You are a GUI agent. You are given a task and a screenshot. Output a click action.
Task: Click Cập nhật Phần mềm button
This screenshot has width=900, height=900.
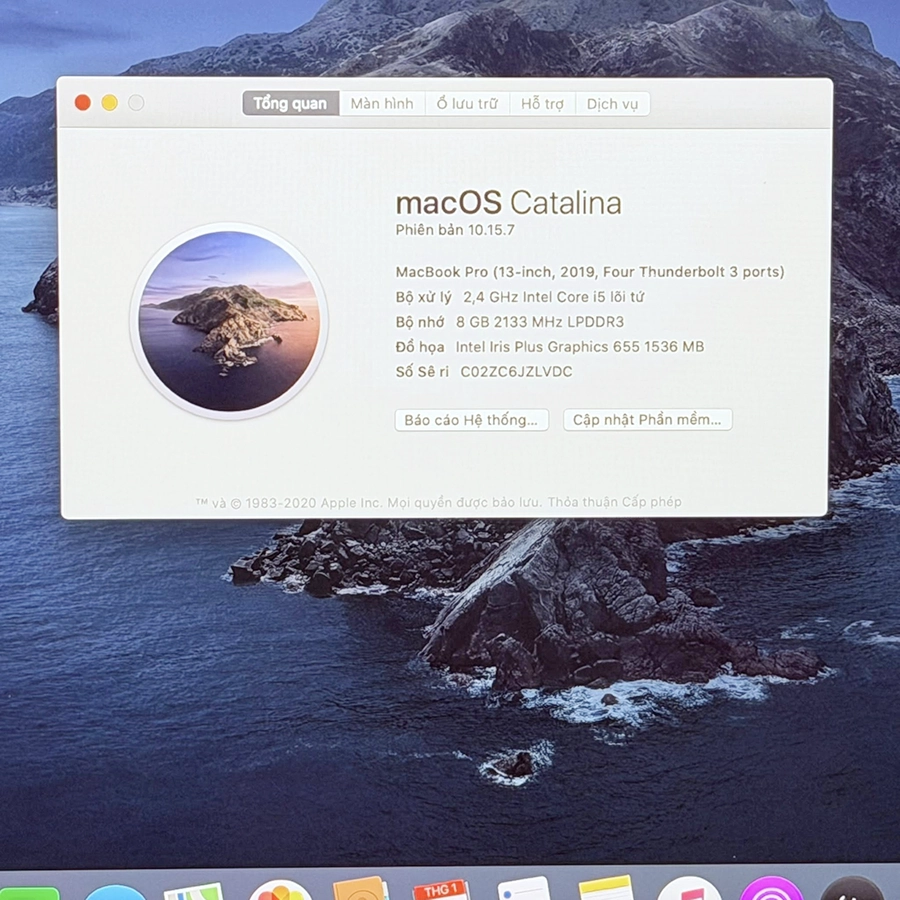point(647,420)
